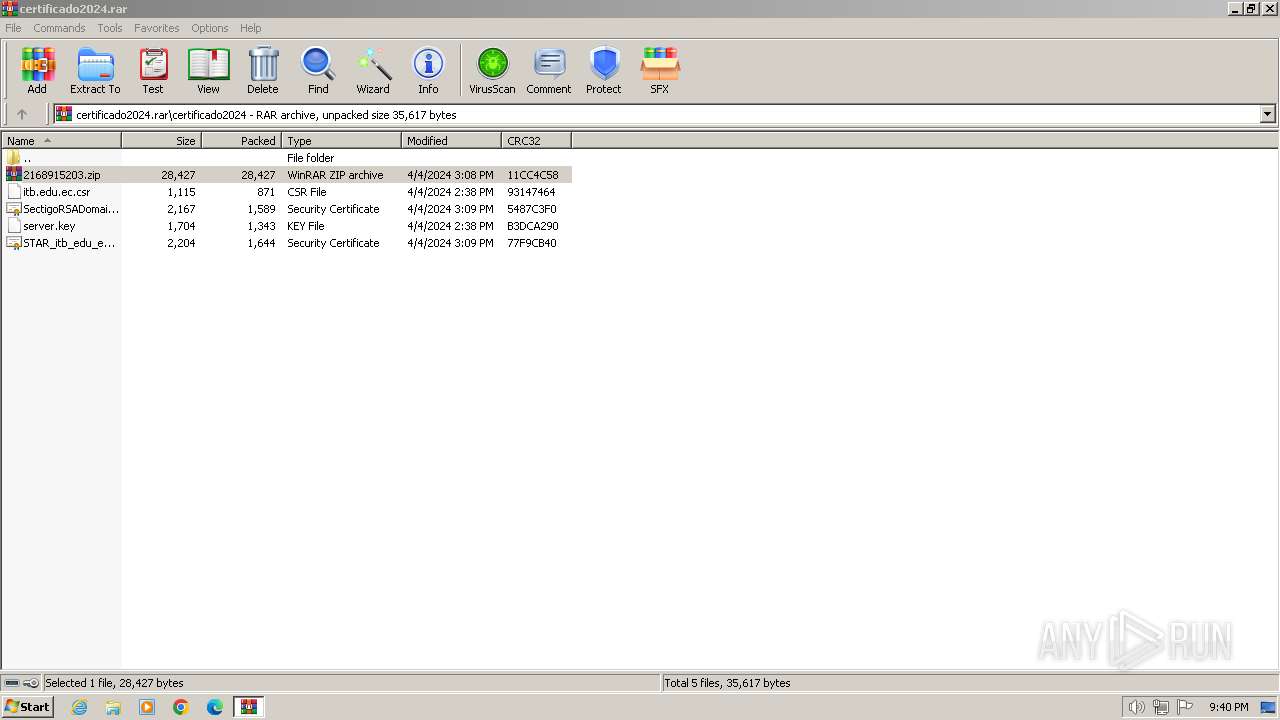
Task: Click the Show desktop button
Action: (x=1268, y=707)
